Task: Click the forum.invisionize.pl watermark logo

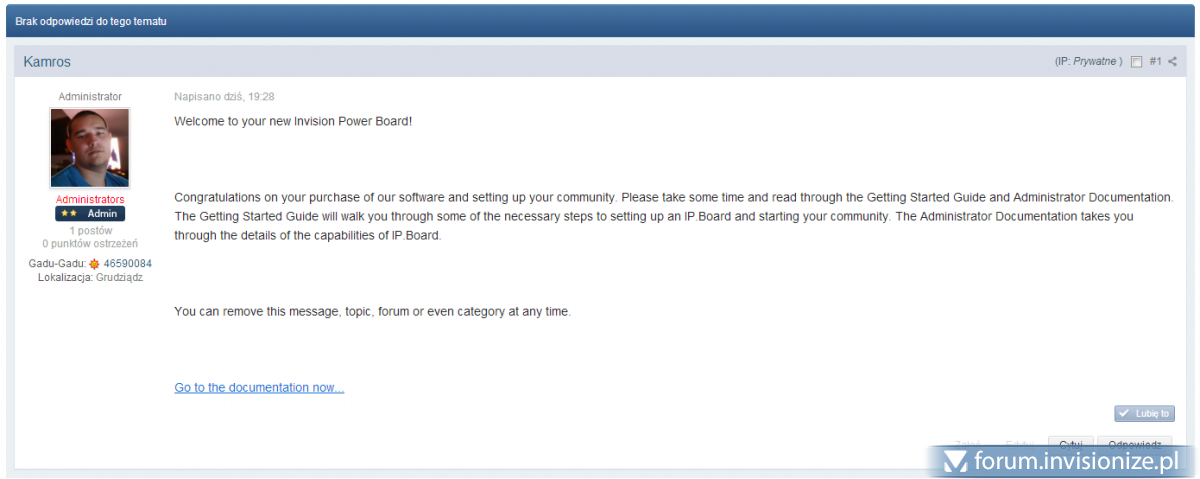Action: 1062,461
